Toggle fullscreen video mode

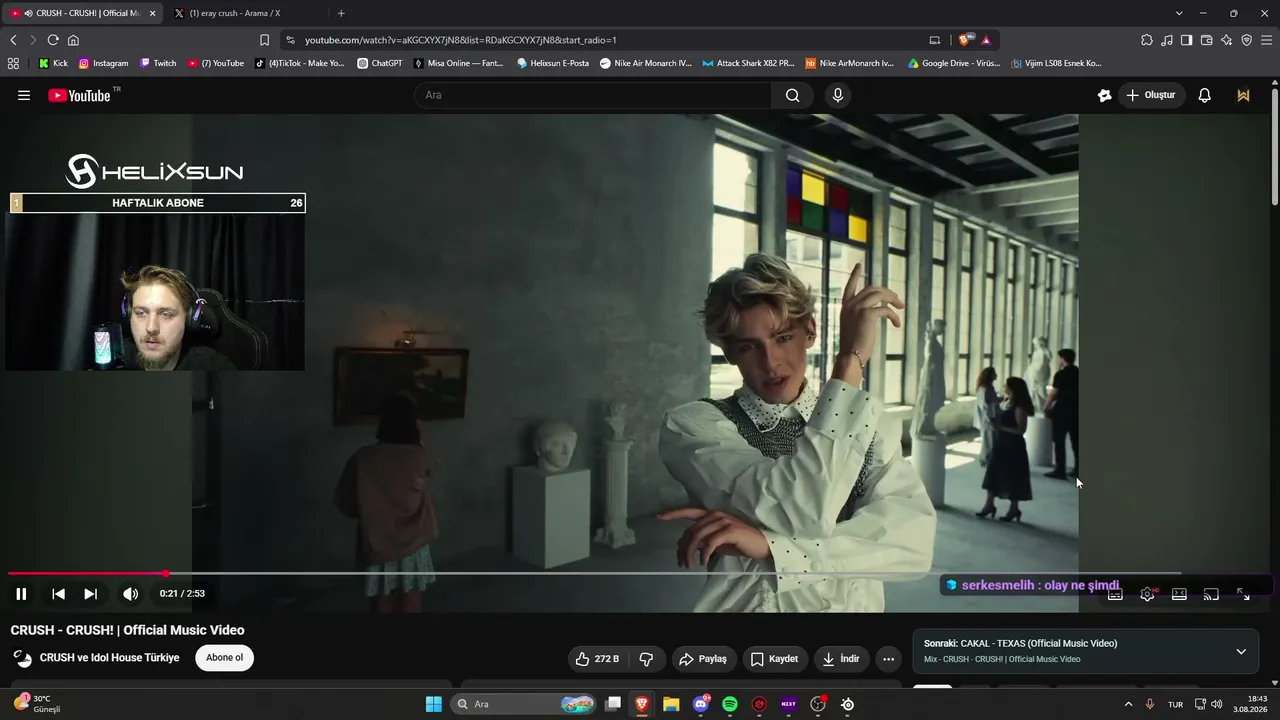(x=1243, y=594)
